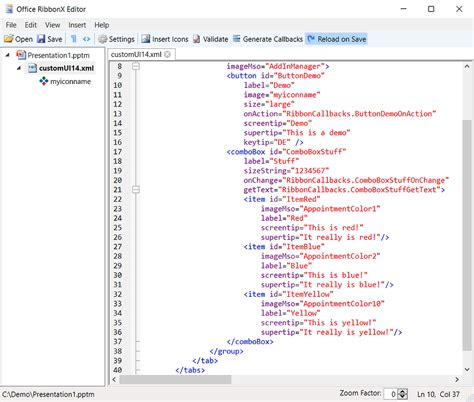Click line number 17 in the gutter

(x=117, y=152)
